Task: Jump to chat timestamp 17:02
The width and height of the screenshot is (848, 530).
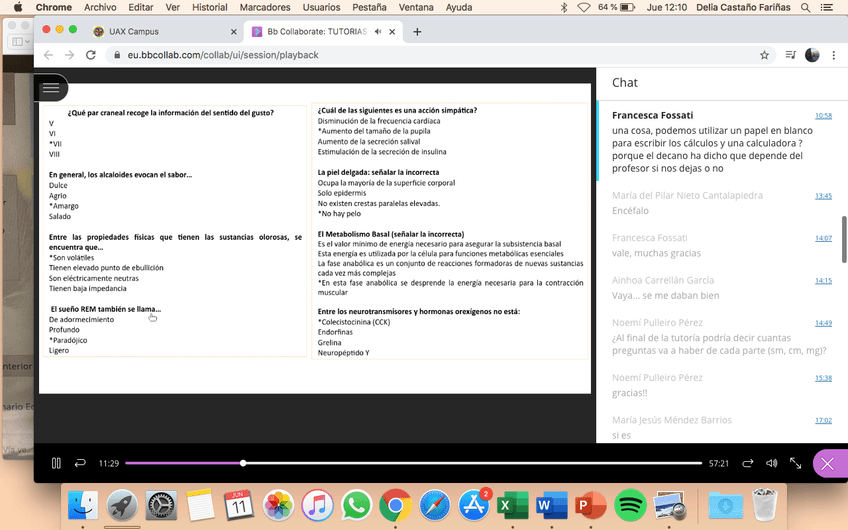Action: (823, 420)
